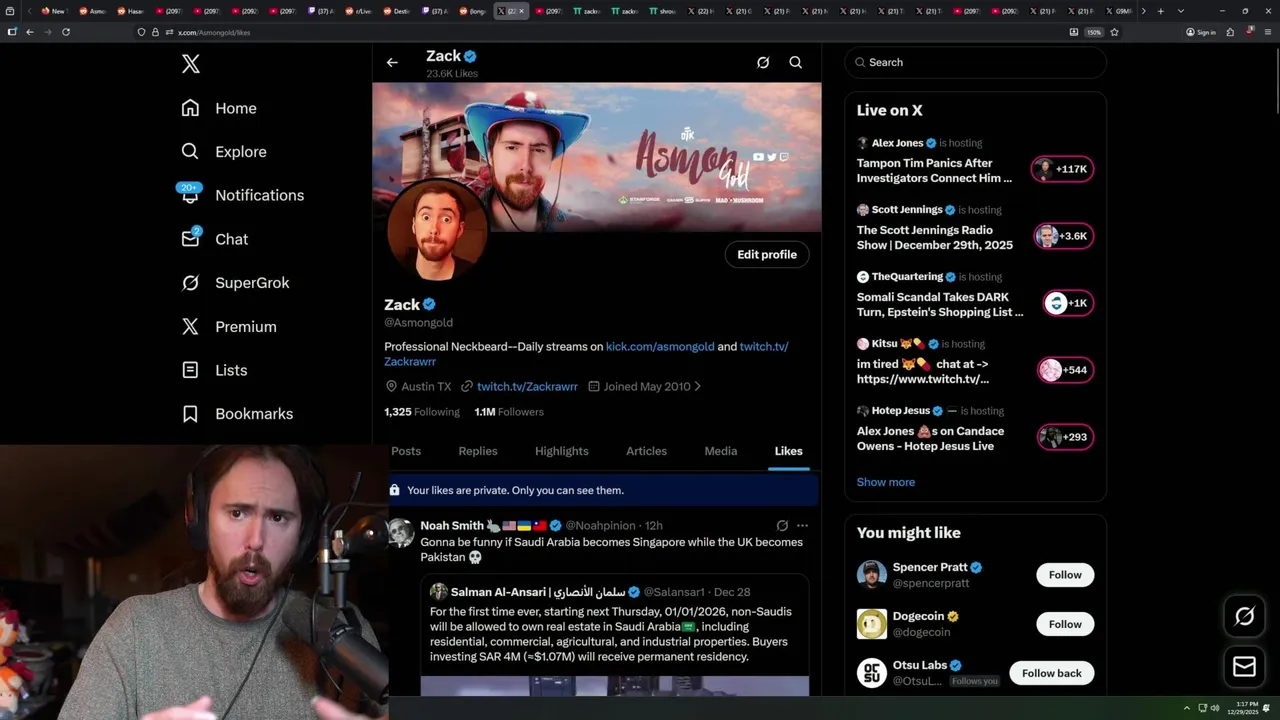This screenshot has height=720, width=1280.
Task: Click browser back navigation arrow
Action: tap(30, 32)
